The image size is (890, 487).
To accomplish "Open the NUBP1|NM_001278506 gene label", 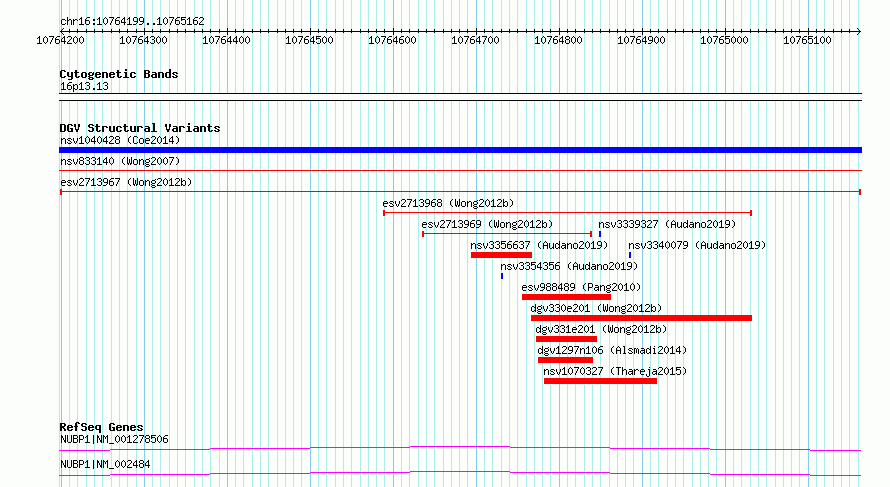I will (x=114, y=439).
